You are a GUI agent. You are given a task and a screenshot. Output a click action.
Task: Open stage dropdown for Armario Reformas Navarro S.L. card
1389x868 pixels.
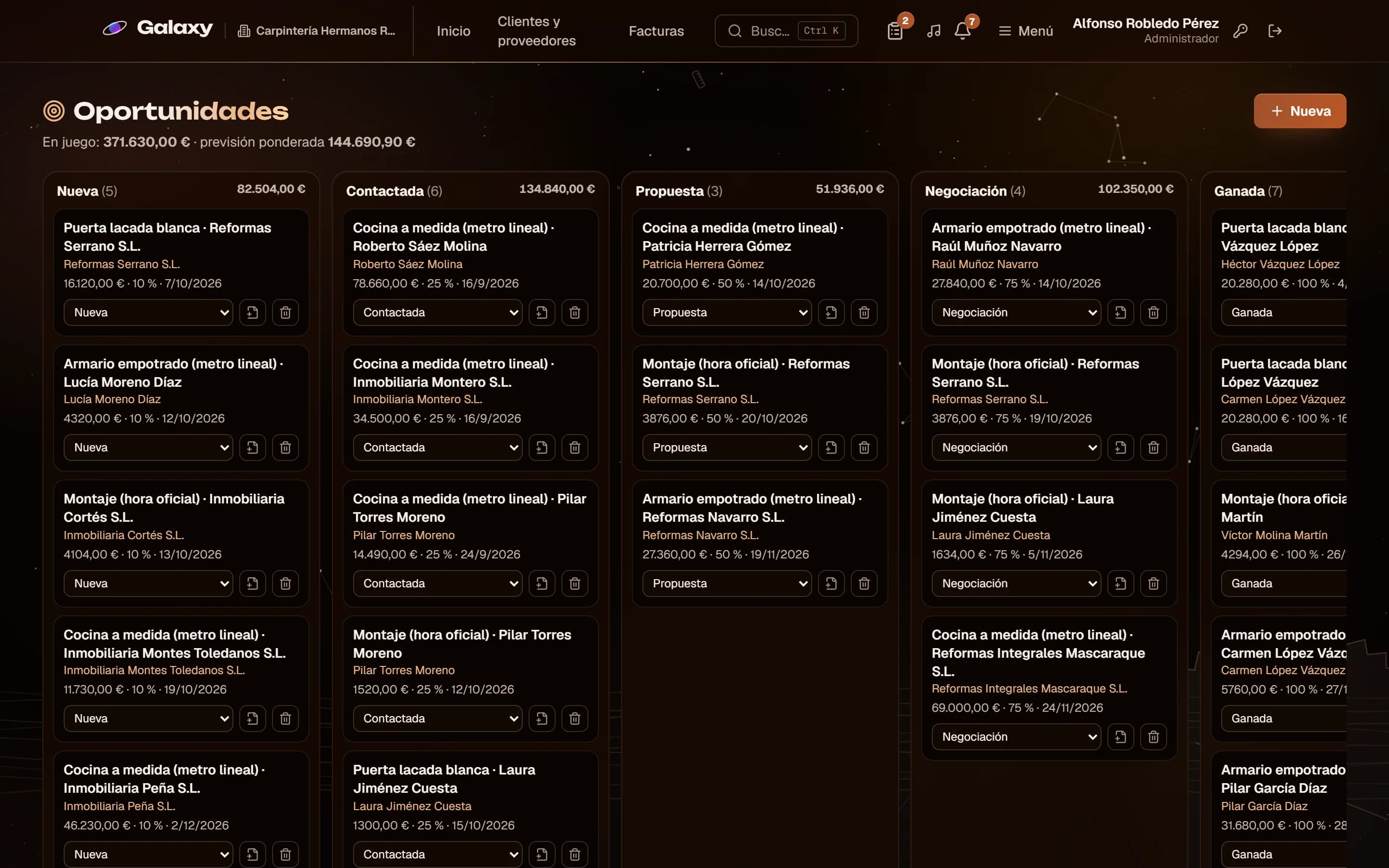pyautogui.click(x=727, y=583)
